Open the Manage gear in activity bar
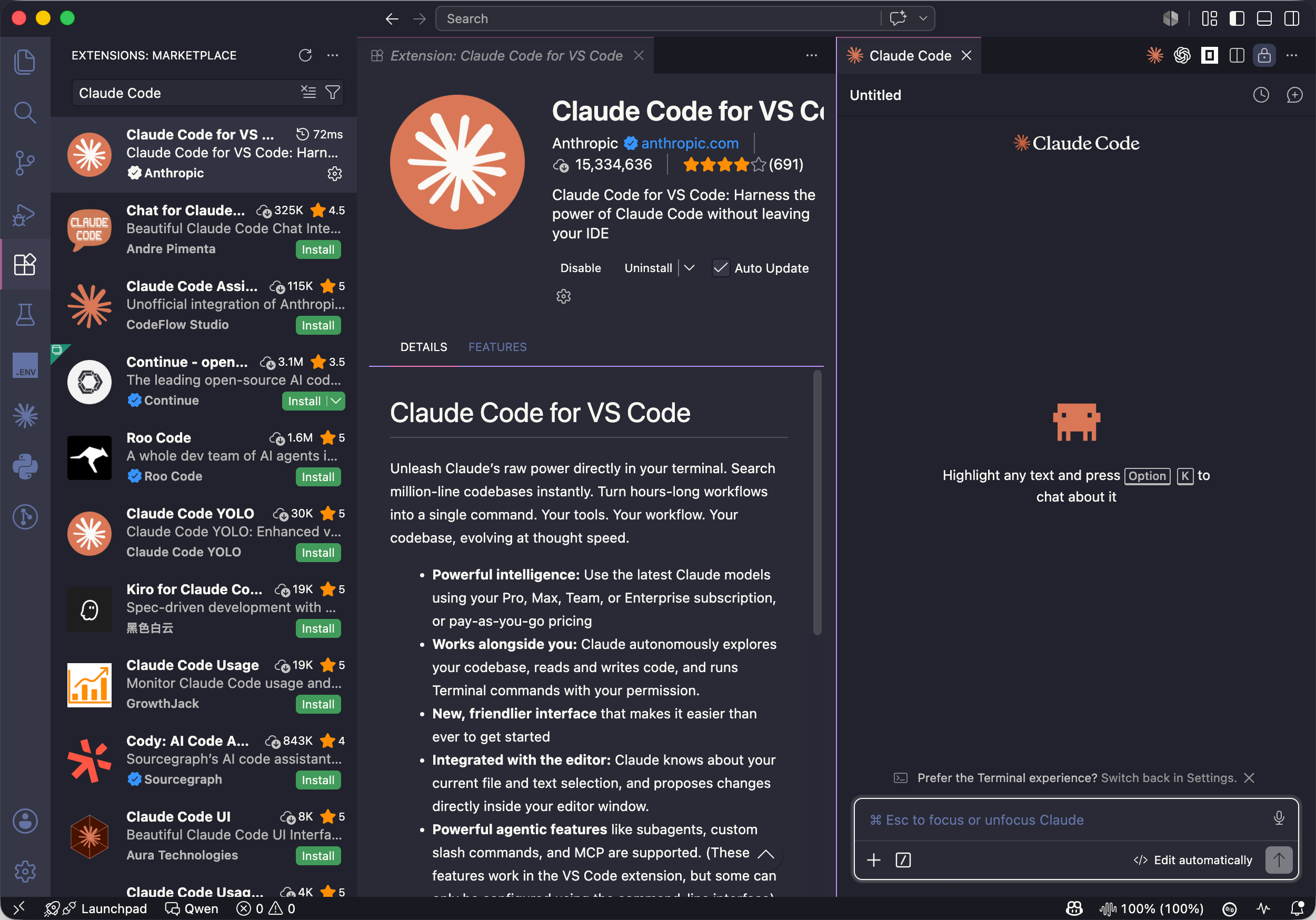The height and width of the screenshot is (920, 1316). coord(25,871)
